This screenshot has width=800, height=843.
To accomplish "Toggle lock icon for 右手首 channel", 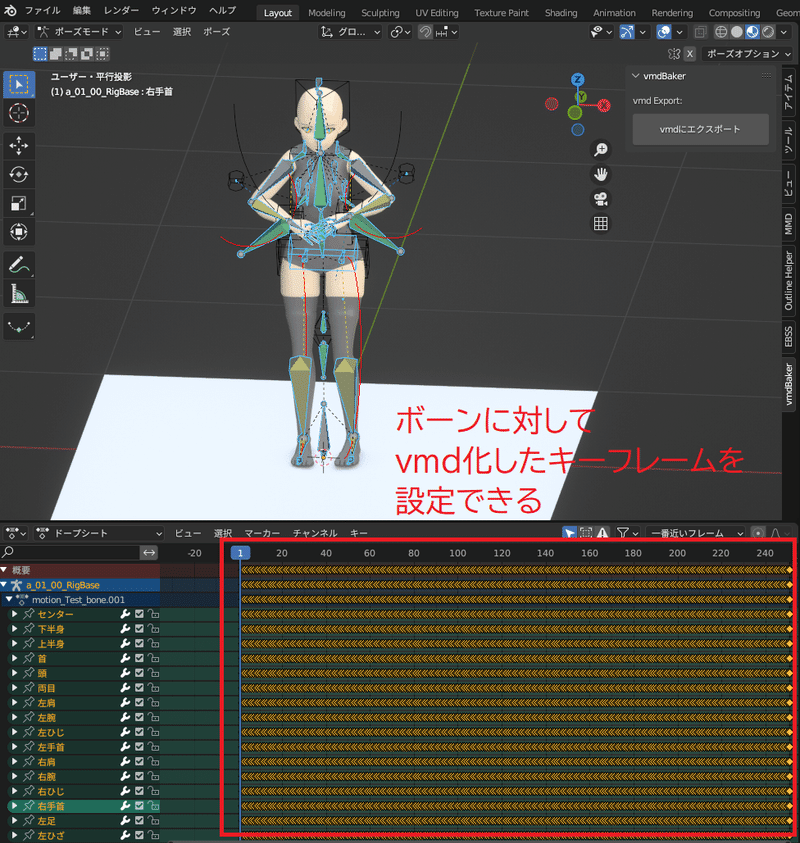I will (153, 806).
